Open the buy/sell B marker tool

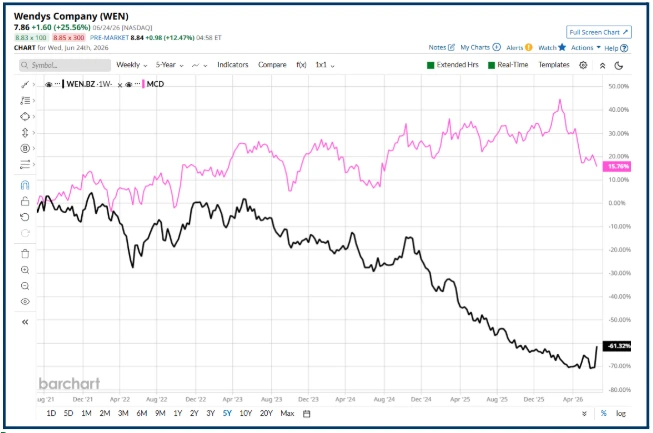25,148
